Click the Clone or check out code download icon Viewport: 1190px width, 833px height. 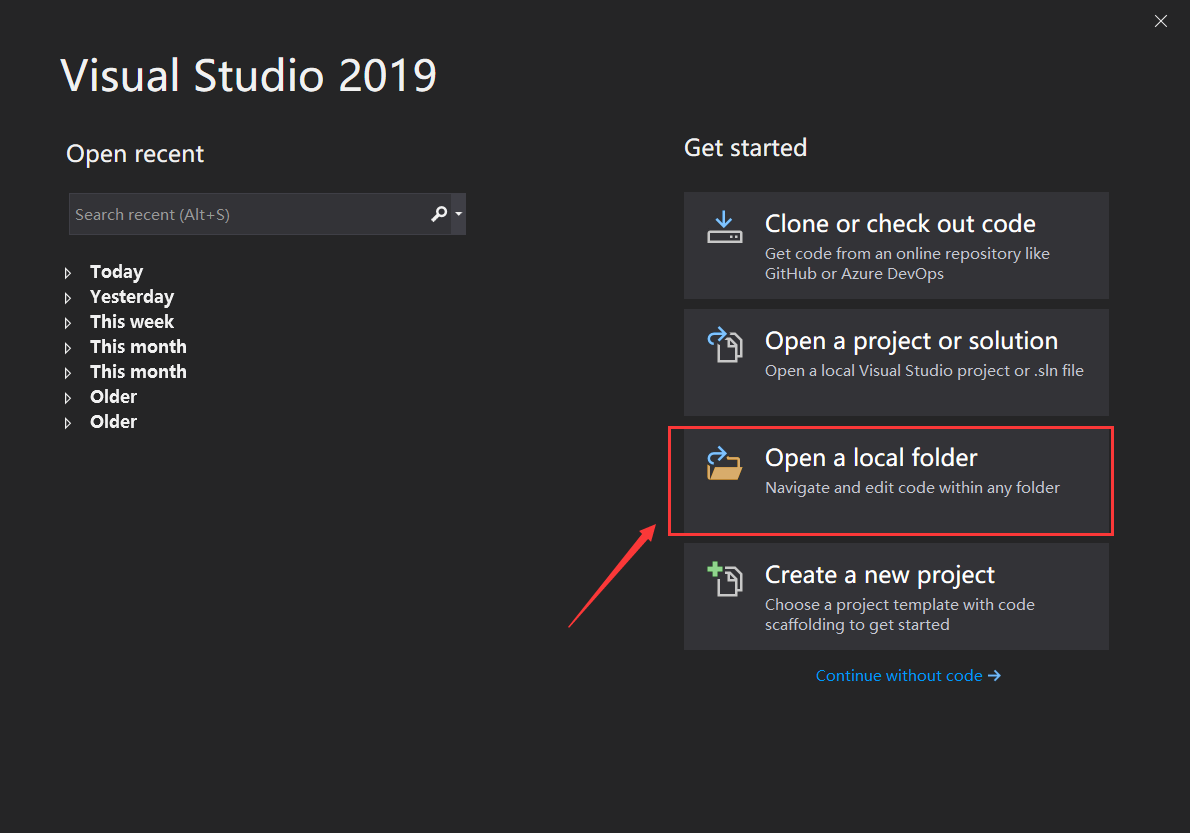724,227
